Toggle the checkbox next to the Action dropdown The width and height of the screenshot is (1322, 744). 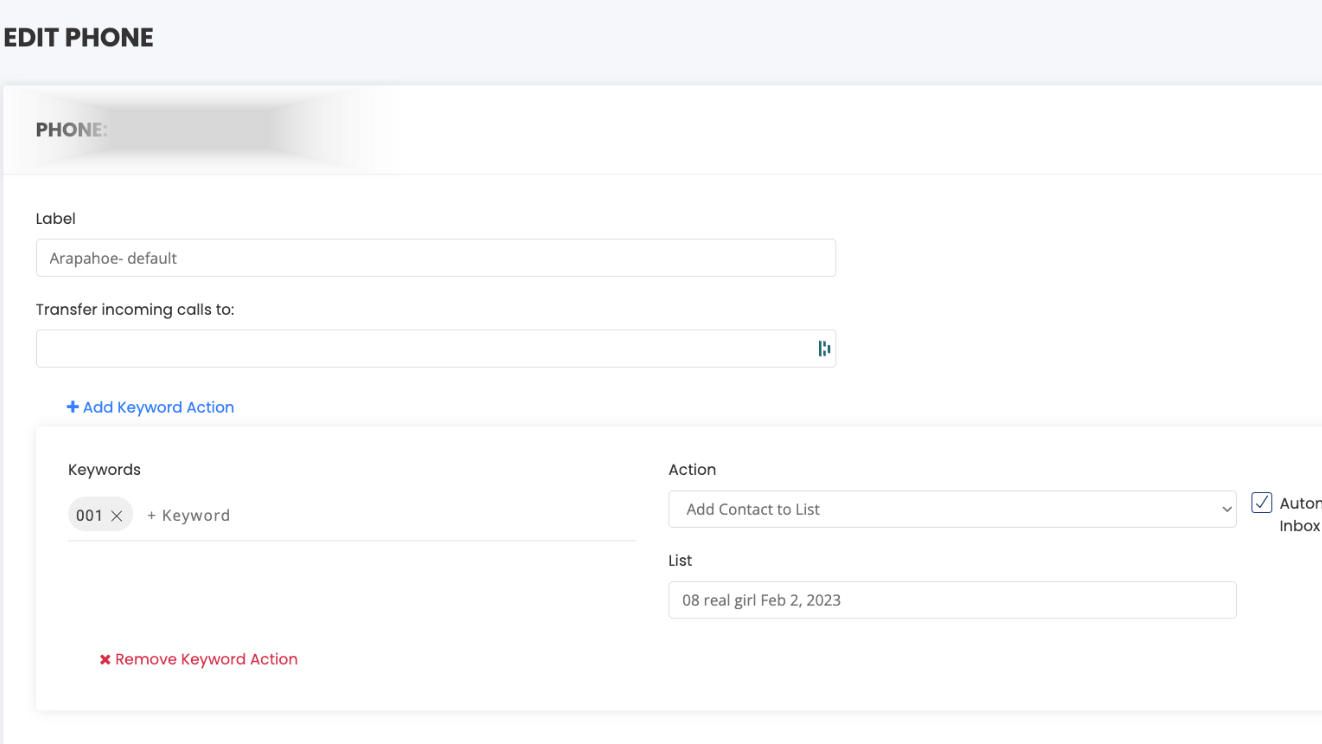click(x=1262, y=503)
